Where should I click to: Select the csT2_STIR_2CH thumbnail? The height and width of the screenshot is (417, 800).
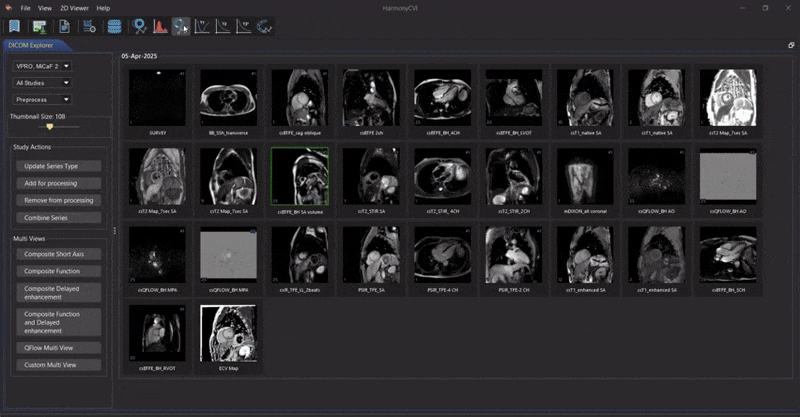click(514, 177)
